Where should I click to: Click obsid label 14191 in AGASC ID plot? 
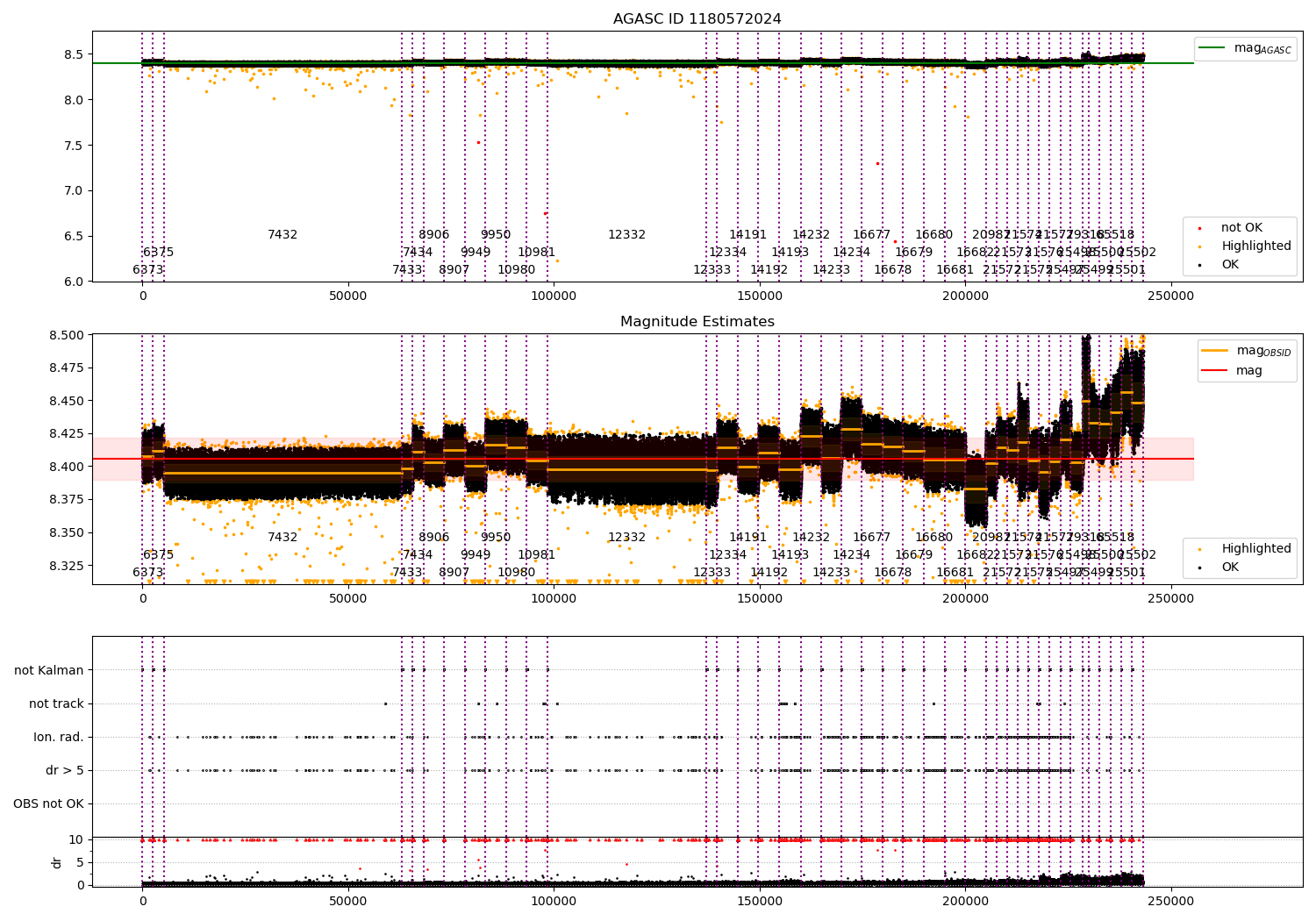tap(747, 235)
